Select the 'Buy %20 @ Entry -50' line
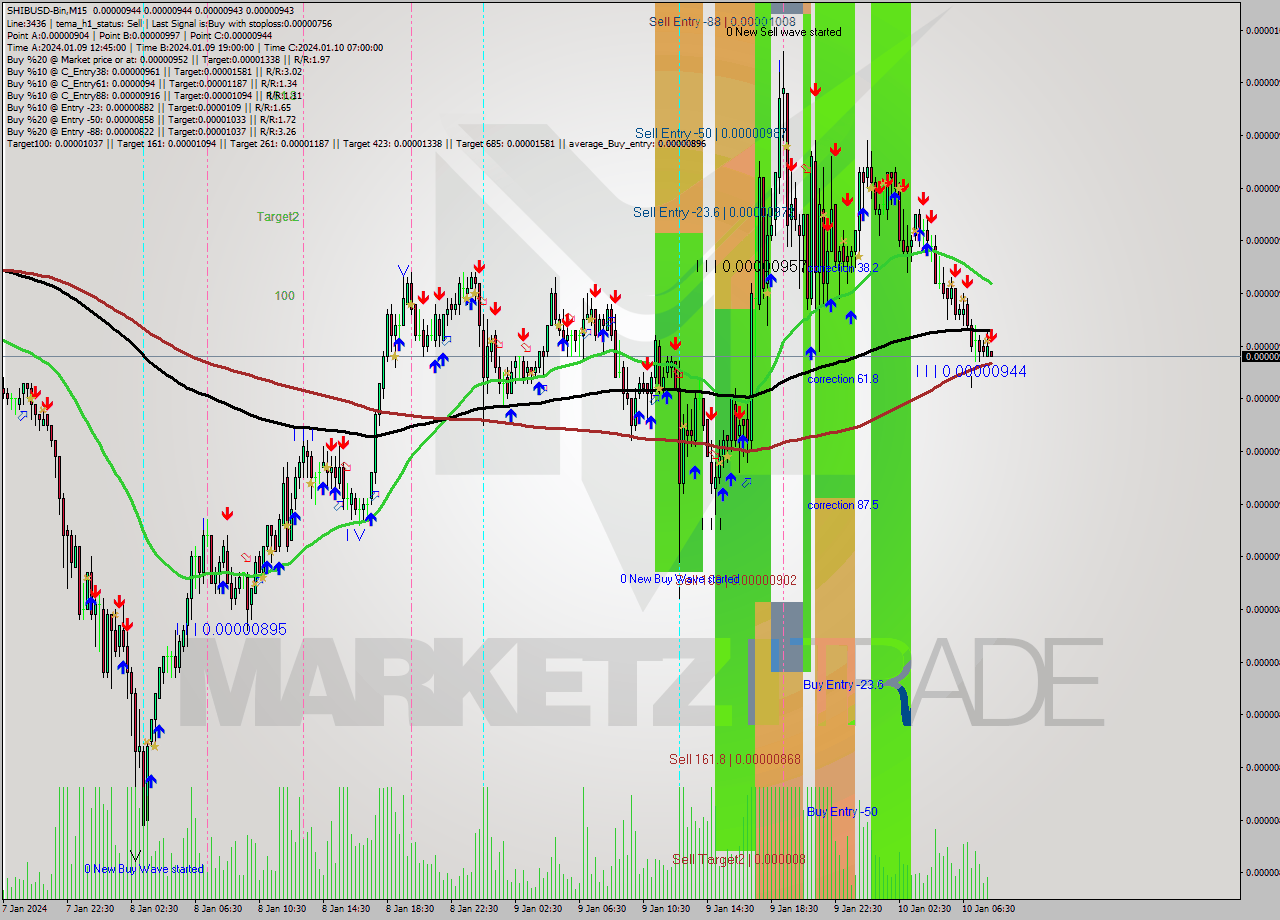This screenshot has height=920, width=1280. tap(151, 119)
